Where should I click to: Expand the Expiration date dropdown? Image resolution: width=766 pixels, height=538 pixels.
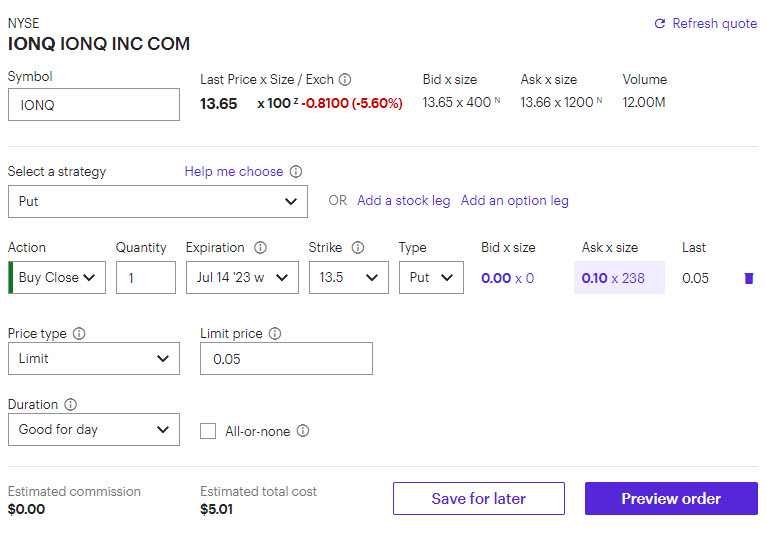pyautogui.click(x=242, y=278)
